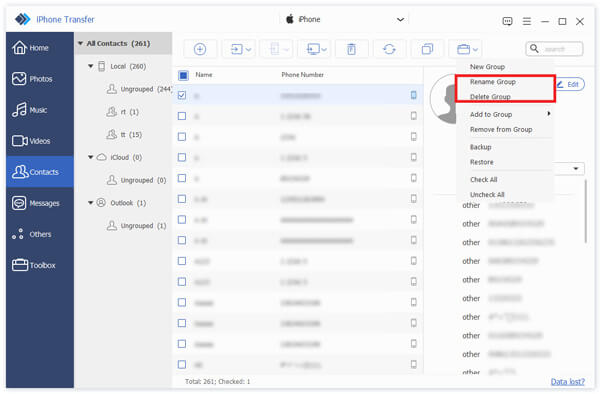Click the export to PC toolbar icon
600x394 pixels.
click(313, 49)
